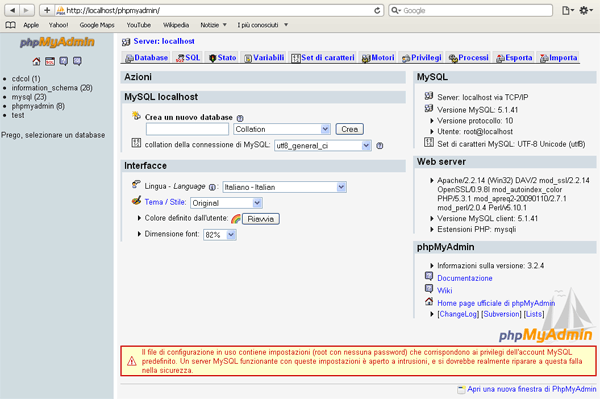Click the rainbow color picker icon
600x399 pixels.
pos(236,218)
